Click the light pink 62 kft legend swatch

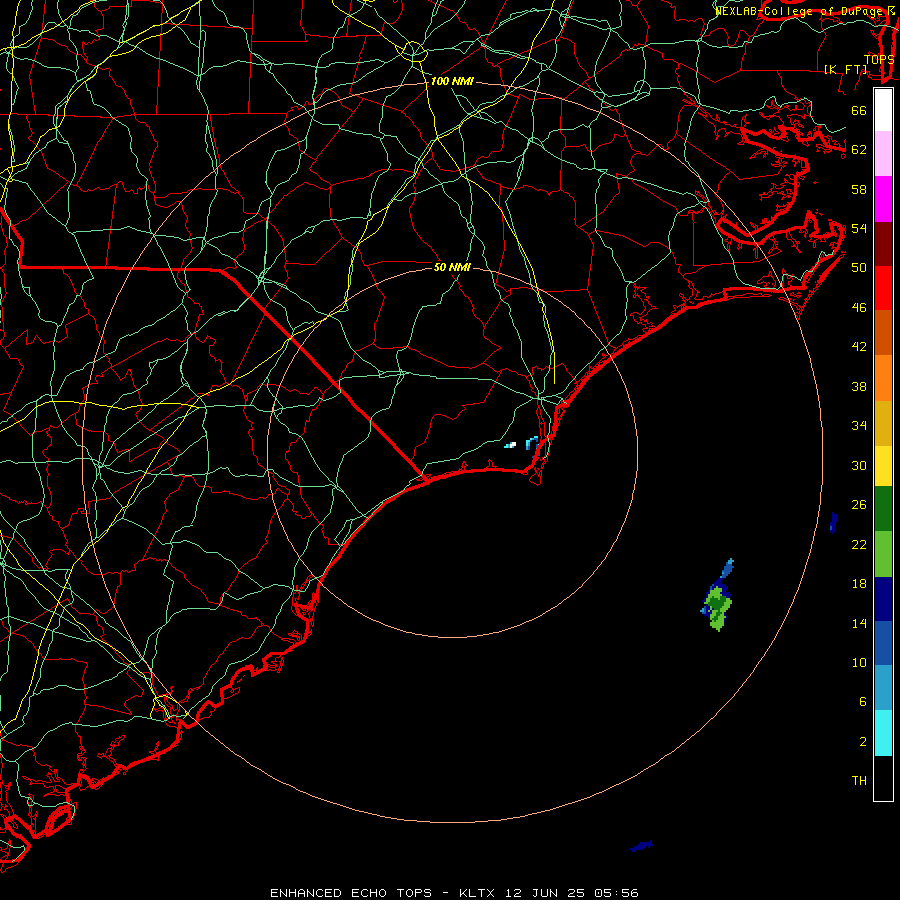883,154
